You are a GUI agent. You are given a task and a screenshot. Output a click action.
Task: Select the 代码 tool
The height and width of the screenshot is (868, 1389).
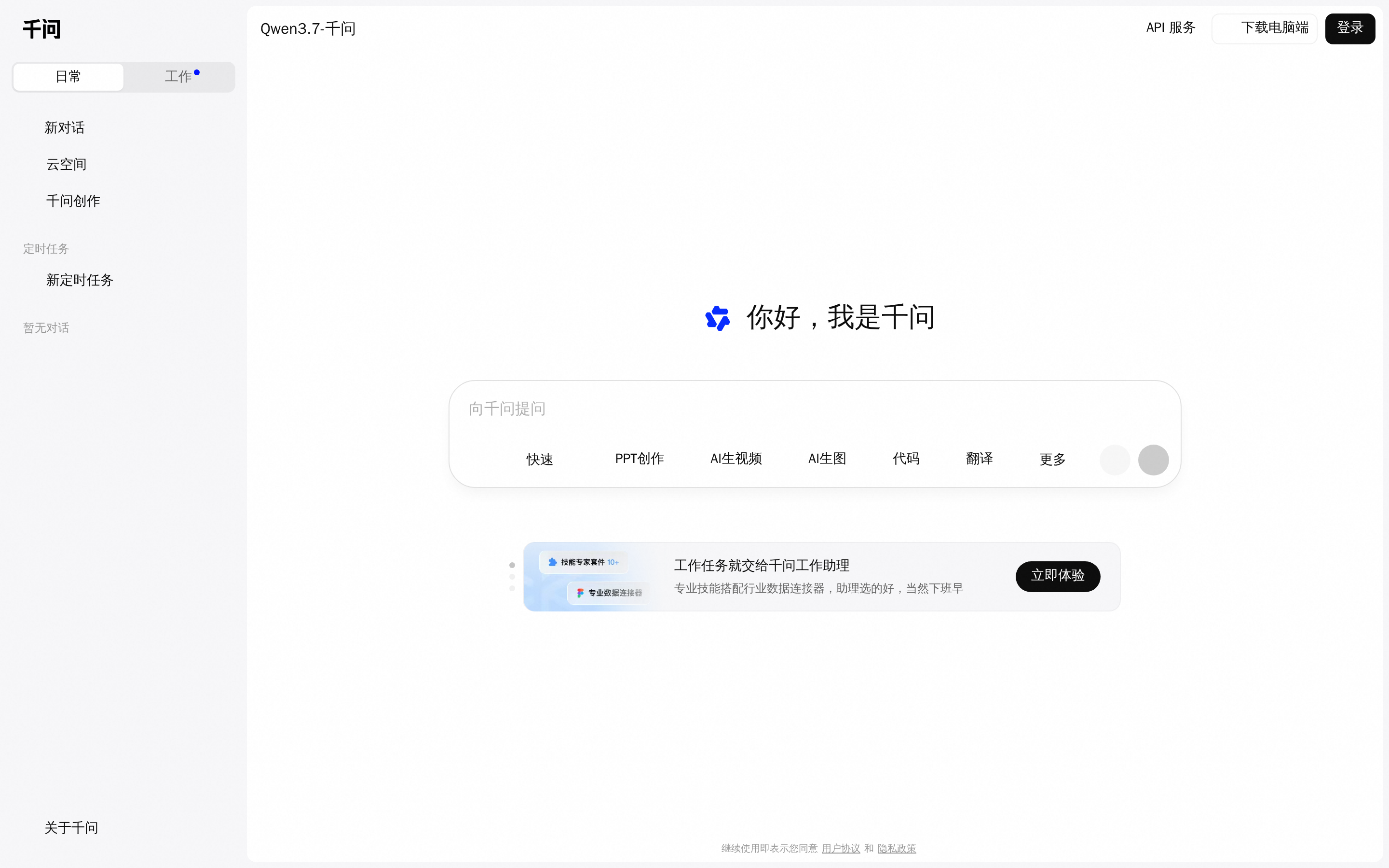906,459
